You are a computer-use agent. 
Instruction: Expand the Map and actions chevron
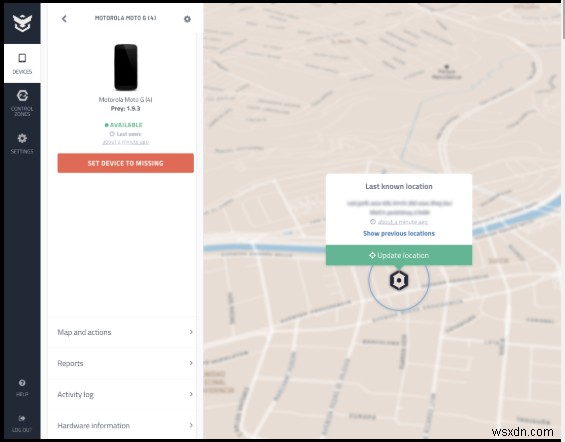click(191, 332)
